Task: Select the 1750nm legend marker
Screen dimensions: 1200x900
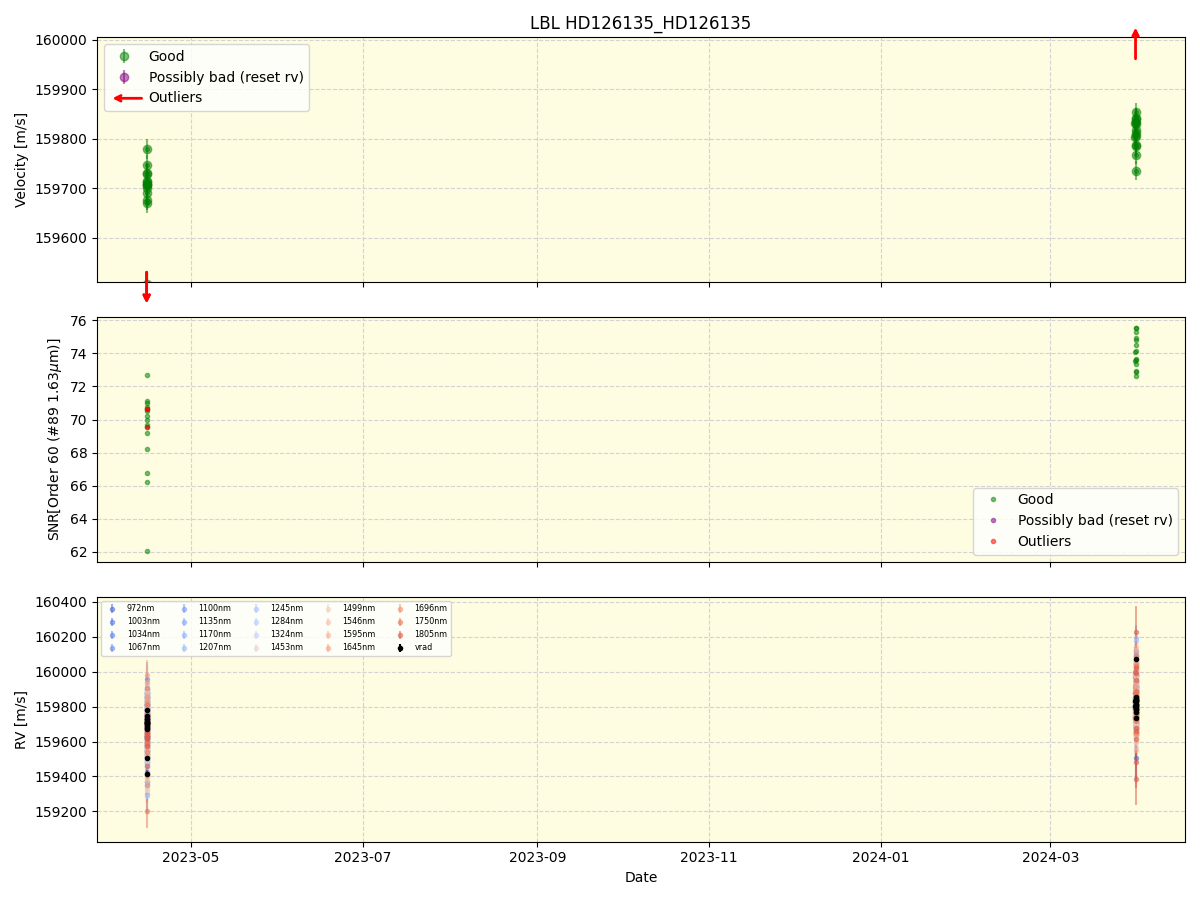Action: point(400,622)
